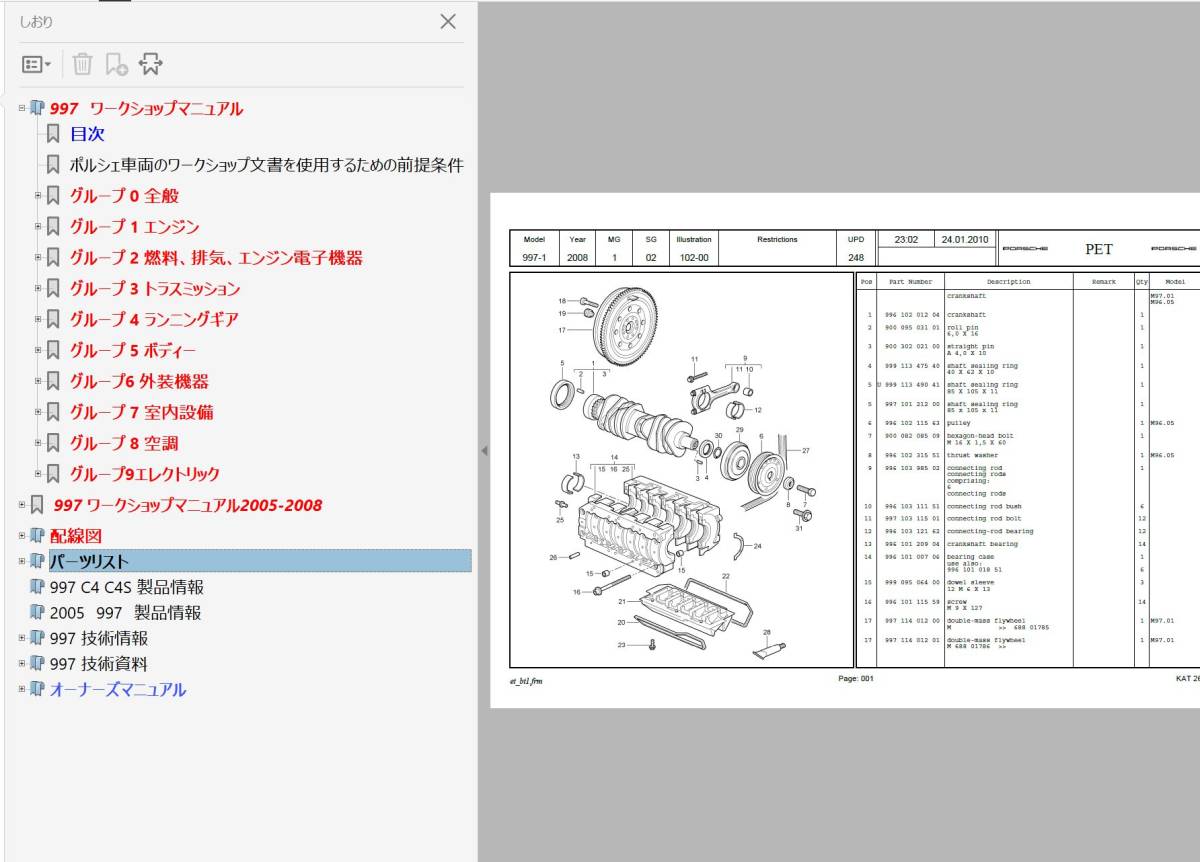Expand the 配線図 node
This screenshot has height=862, width=1200.
tap(22, 536)
